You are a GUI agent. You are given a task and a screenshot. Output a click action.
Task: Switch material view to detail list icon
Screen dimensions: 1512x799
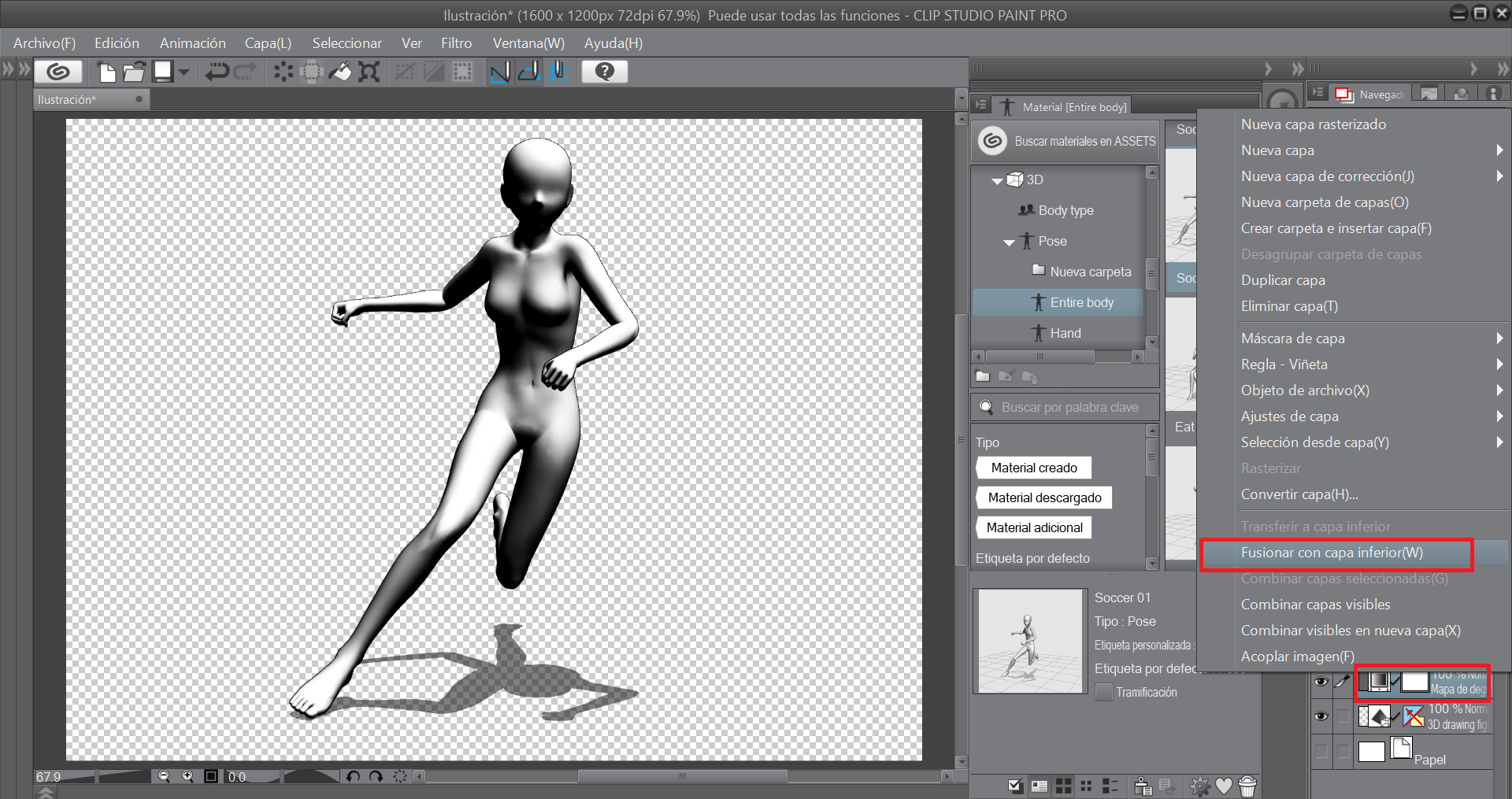[1110, 786]
